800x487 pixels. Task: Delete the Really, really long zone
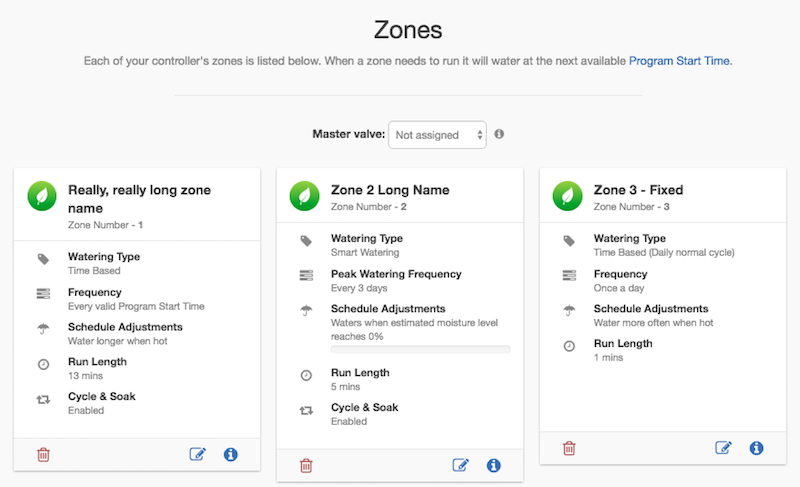coord(43,454)
